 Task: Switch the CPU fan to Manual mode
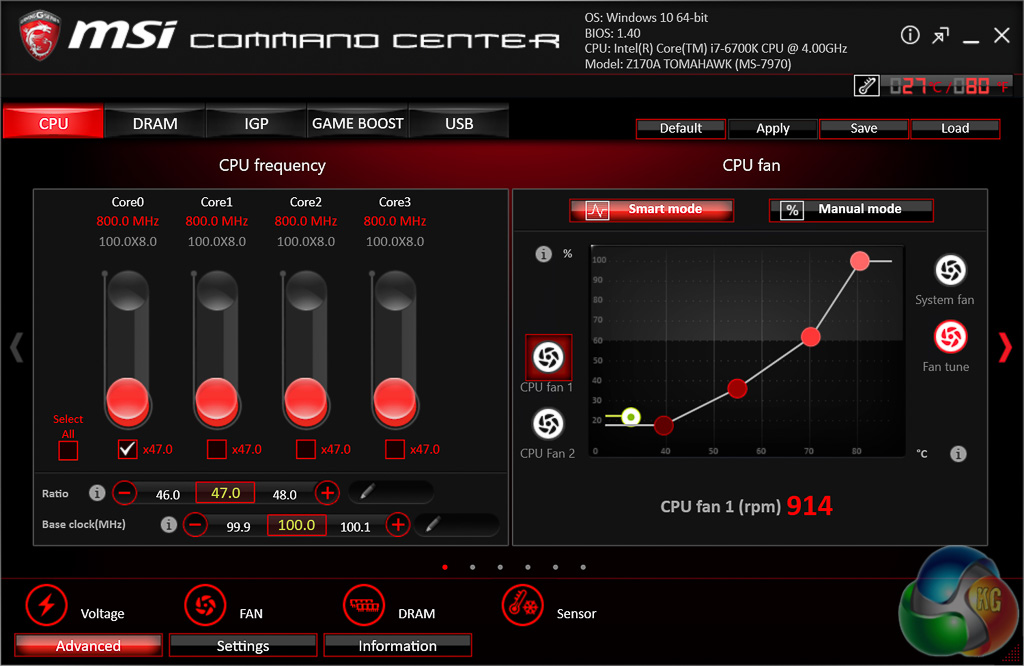[851, 210]
